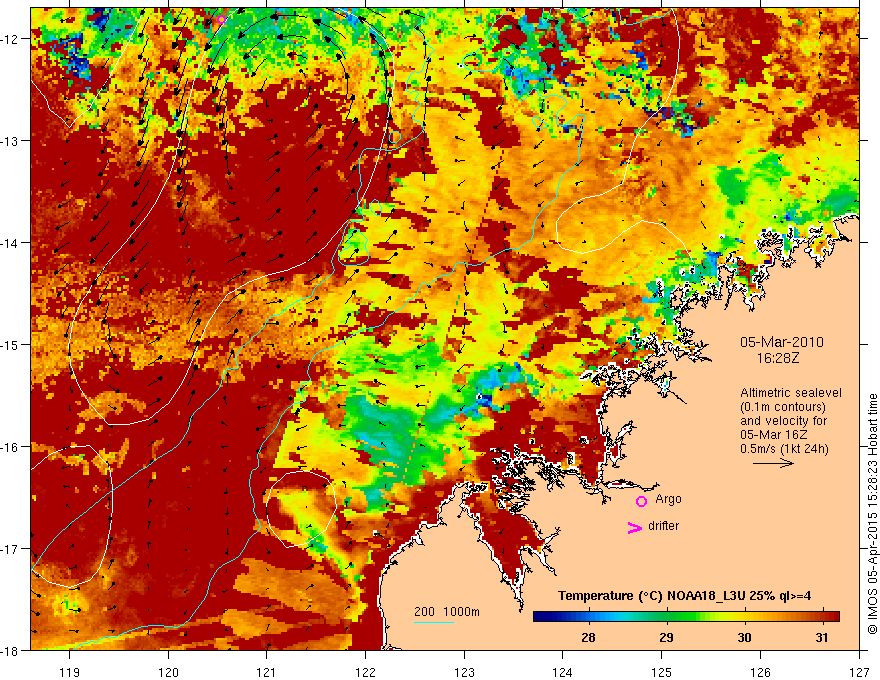Click the Argo float marker near 120.5 longitude
The image size is (880, 680).
pyautogui.click(x=221, y=20)
